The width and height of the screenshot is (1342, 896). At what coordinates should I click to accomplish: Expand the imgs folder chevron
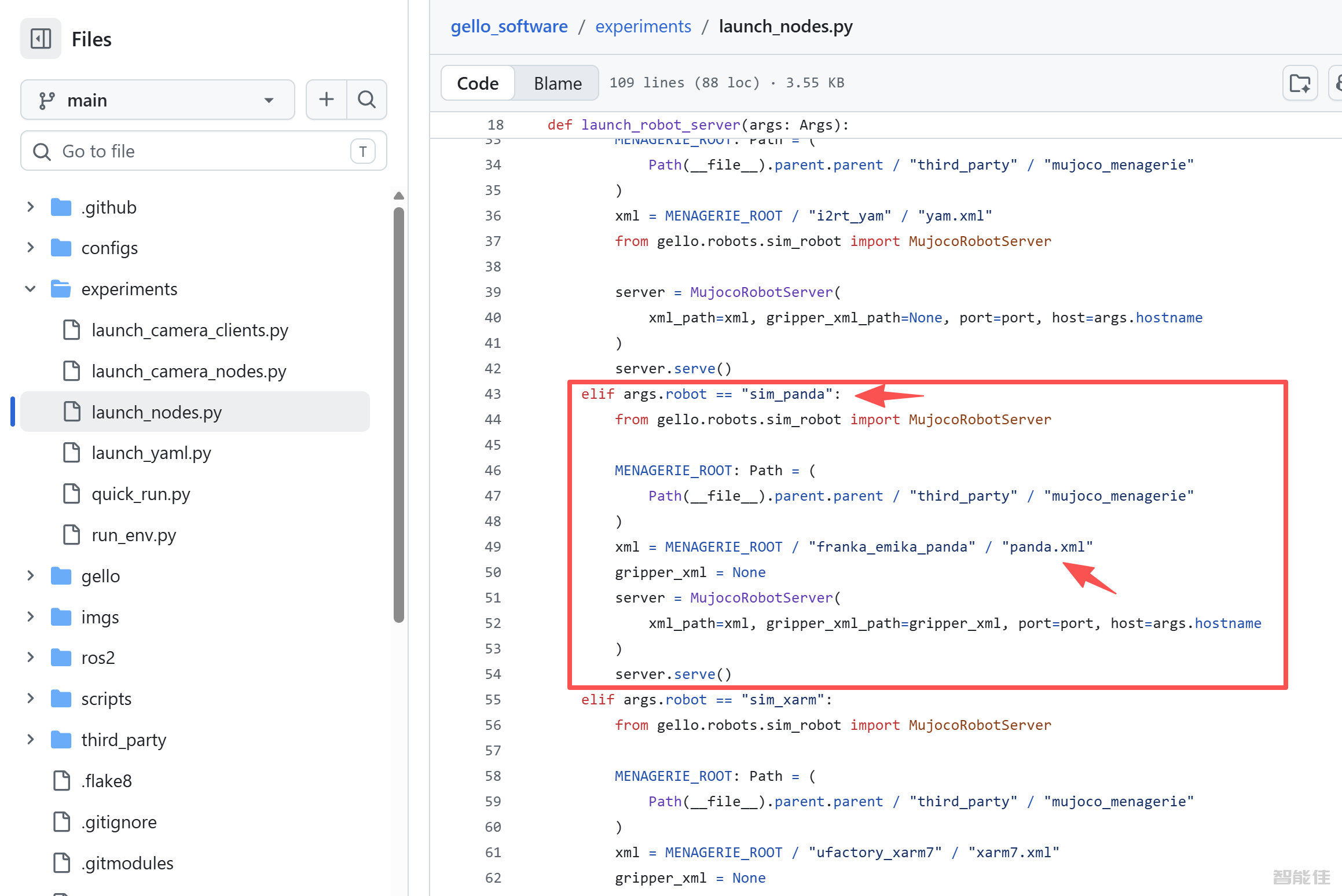31,617
